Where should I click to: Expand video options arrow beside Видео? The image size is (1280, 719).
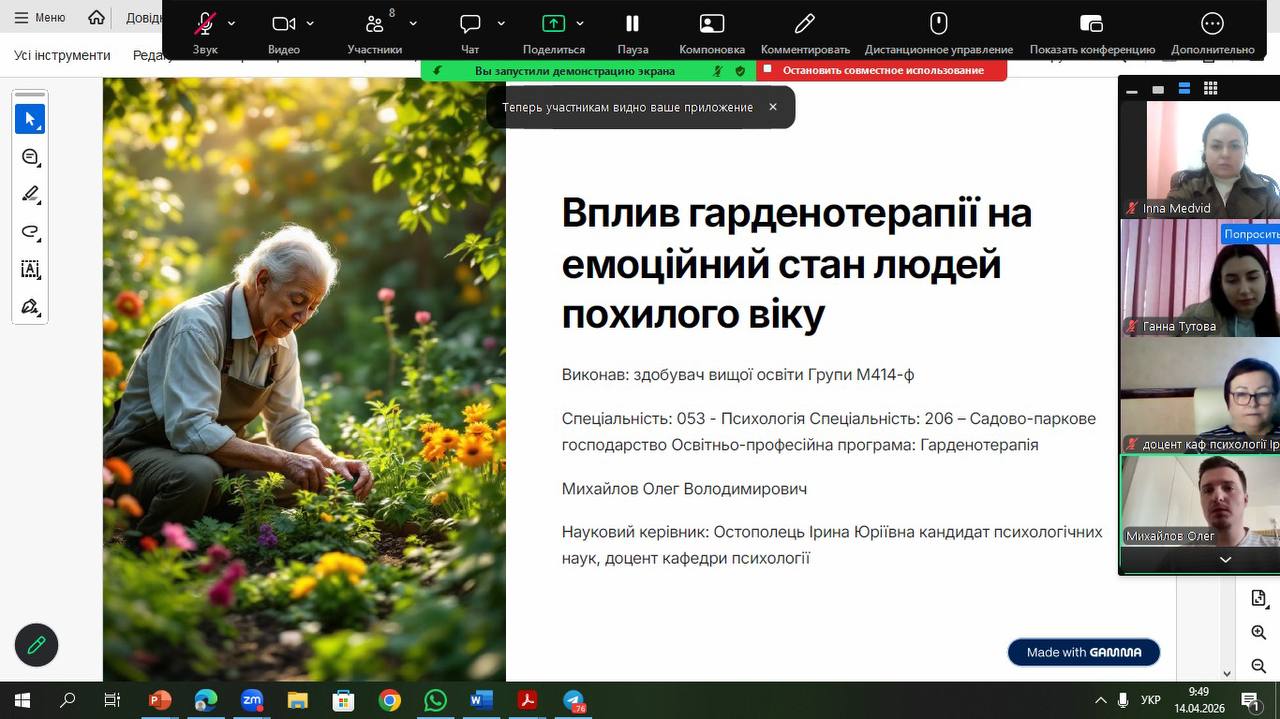point(310,23)
